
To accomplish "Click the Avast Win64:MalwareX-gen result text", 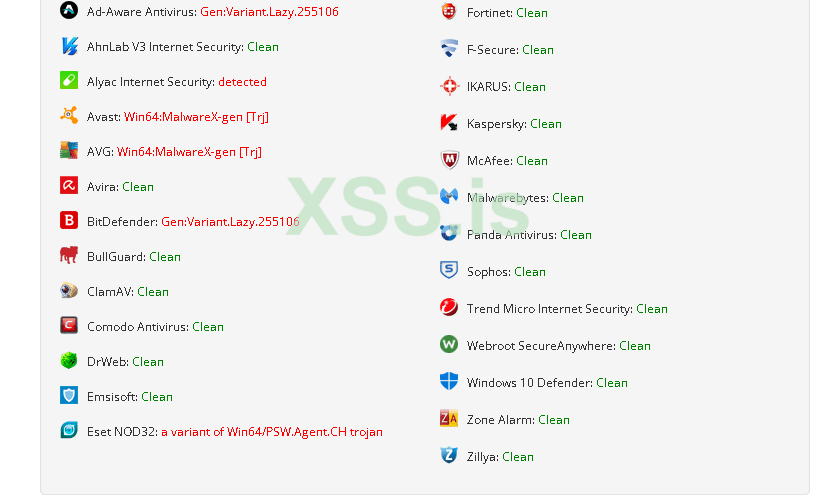I will 196,117.
